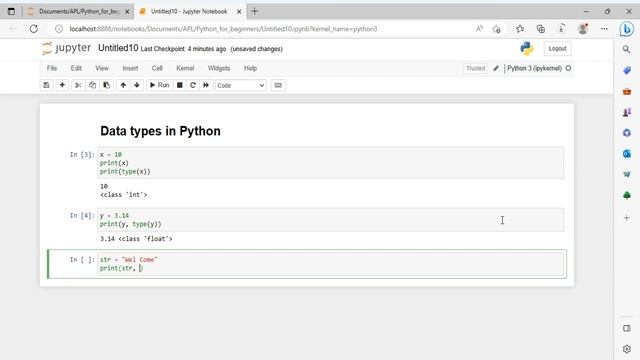Image resolution: width=640 pixels, height=360 pixels.
Task: Open the Widgets menu
Action: click(219, 68)
